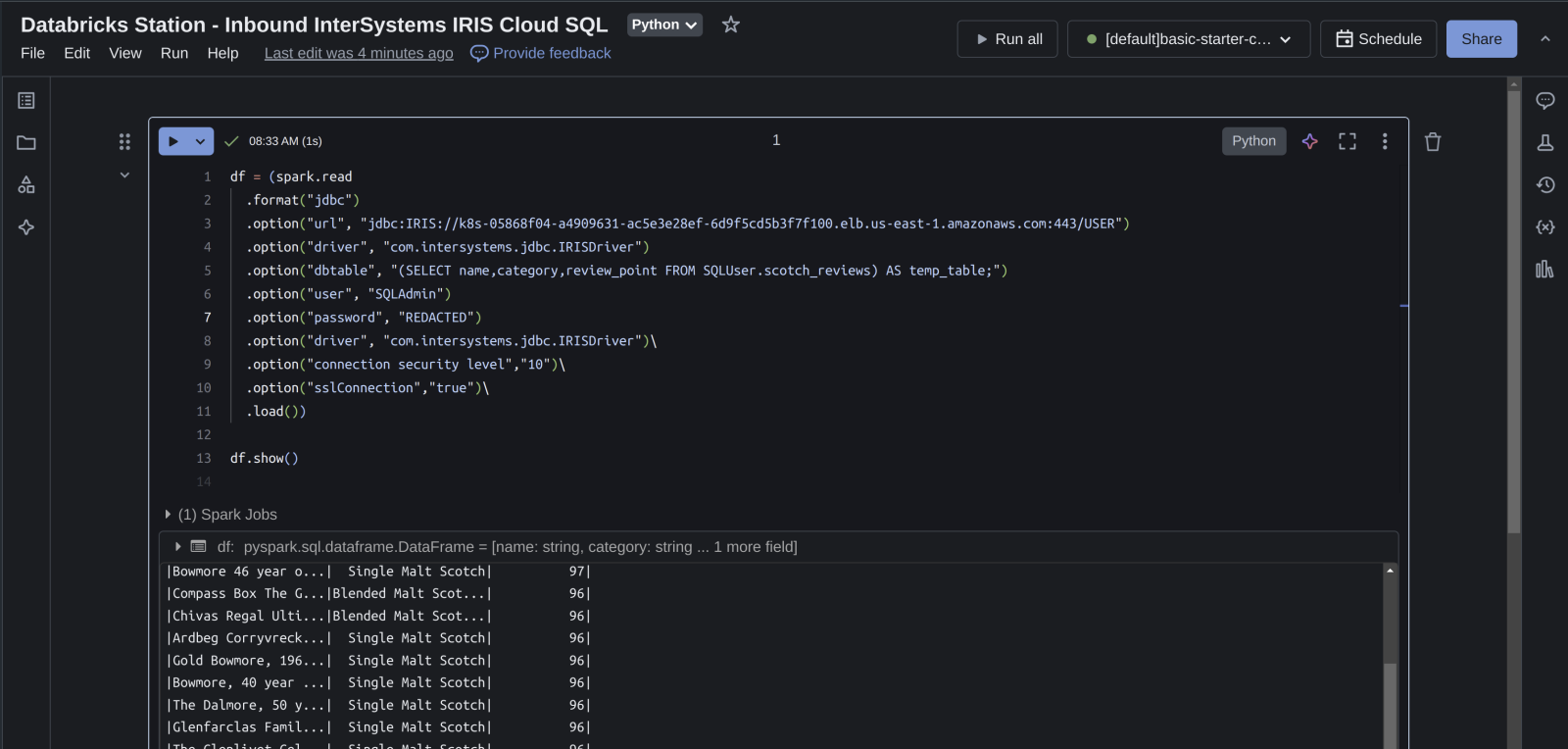
Task: Open the workspace folder browser icon
Action: pyautogui.click(x=26, y=143)
